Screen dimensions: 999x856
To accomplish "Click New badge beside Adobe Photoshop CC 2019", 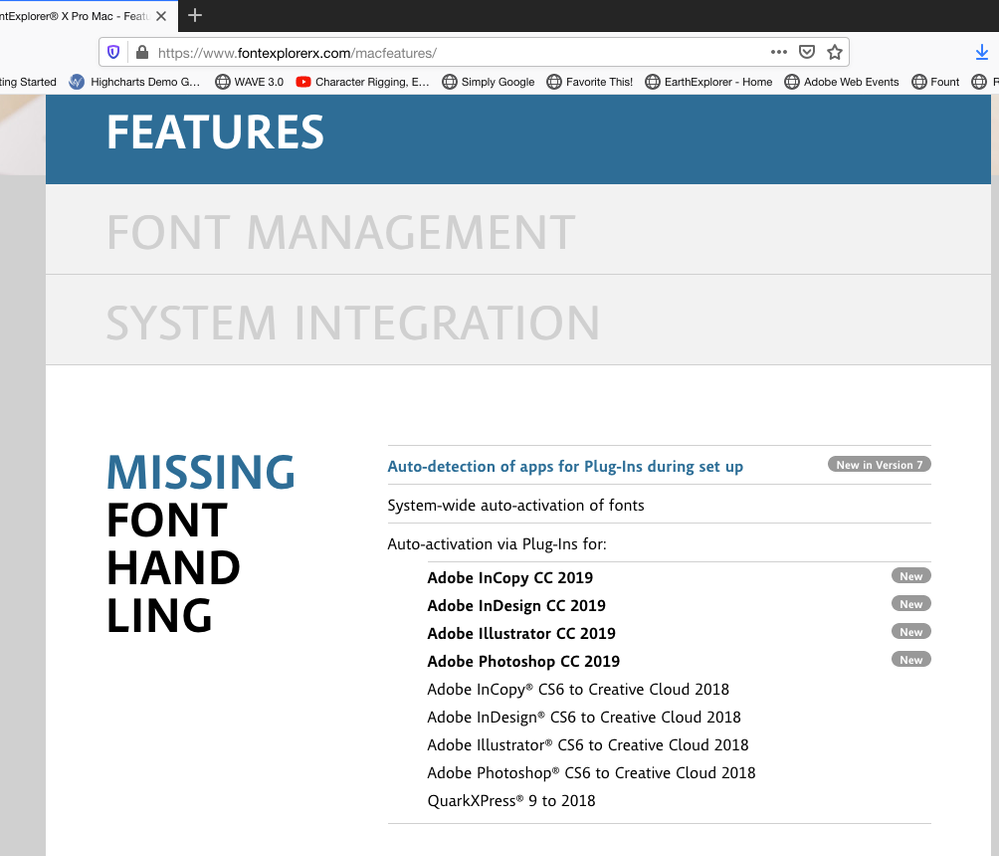I will [x=911, y=660].
